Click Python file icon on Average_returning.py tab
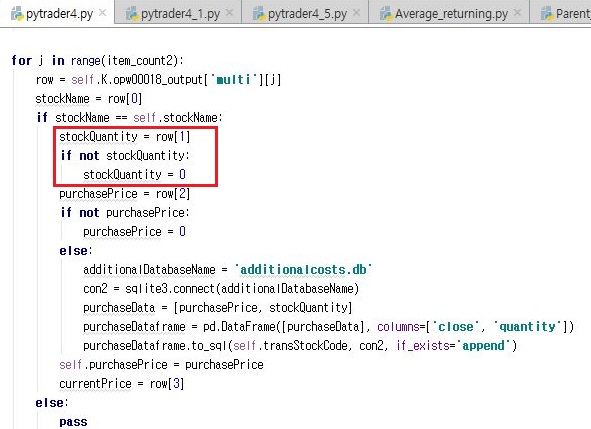Viewport: 591px width, 429px height. [x=386, y=14]
